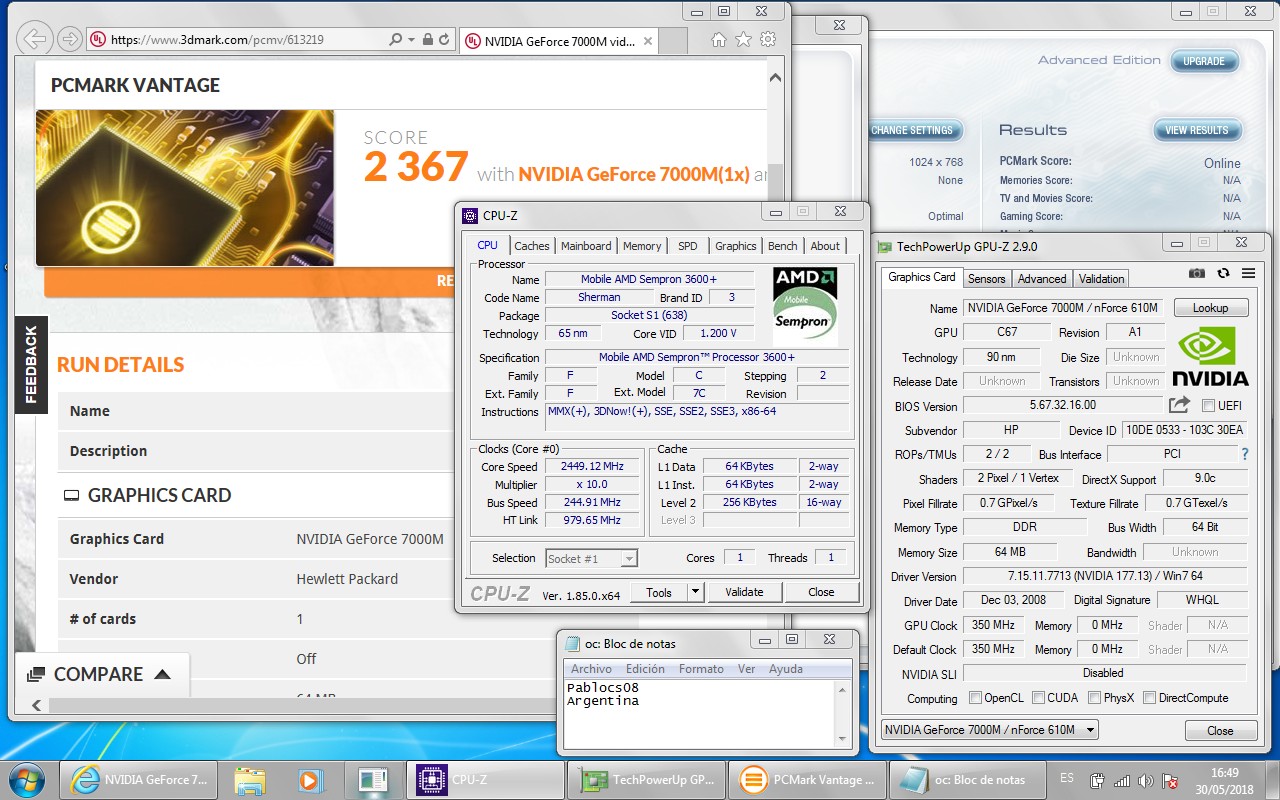Open Ver menu in Bloc de notas

pyautogui.click(x=747, y=669)
